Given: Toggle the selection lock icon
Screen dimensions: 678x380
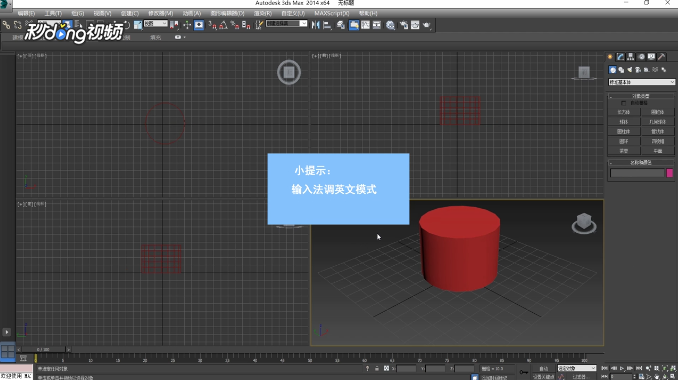Looking at the screenshot, I should coord(377,368).
